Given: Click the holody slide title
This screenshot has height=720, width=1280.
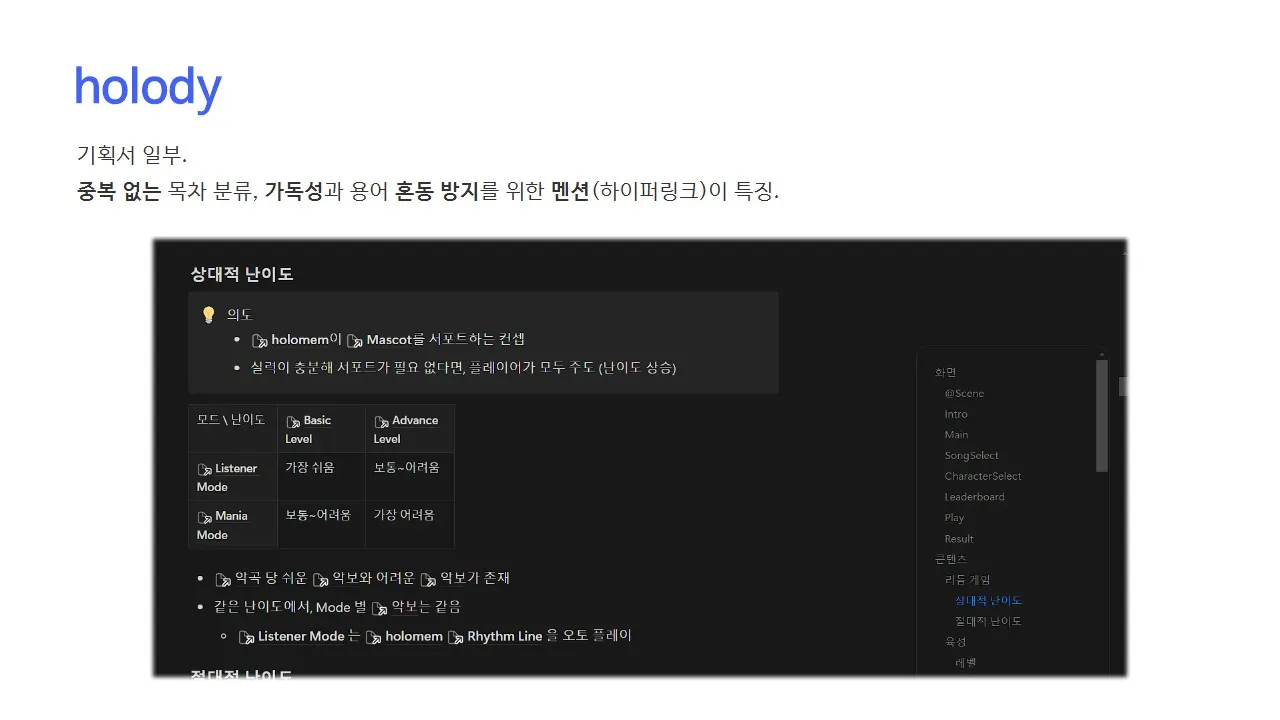Looking at the screenshot, I should 148,88.
